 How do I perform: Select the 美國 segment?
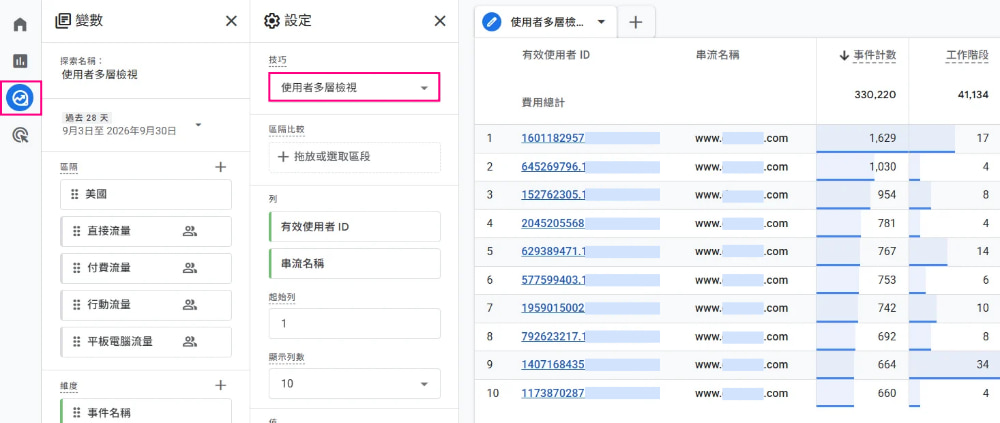pyautogui.click(x=146, y=195)
